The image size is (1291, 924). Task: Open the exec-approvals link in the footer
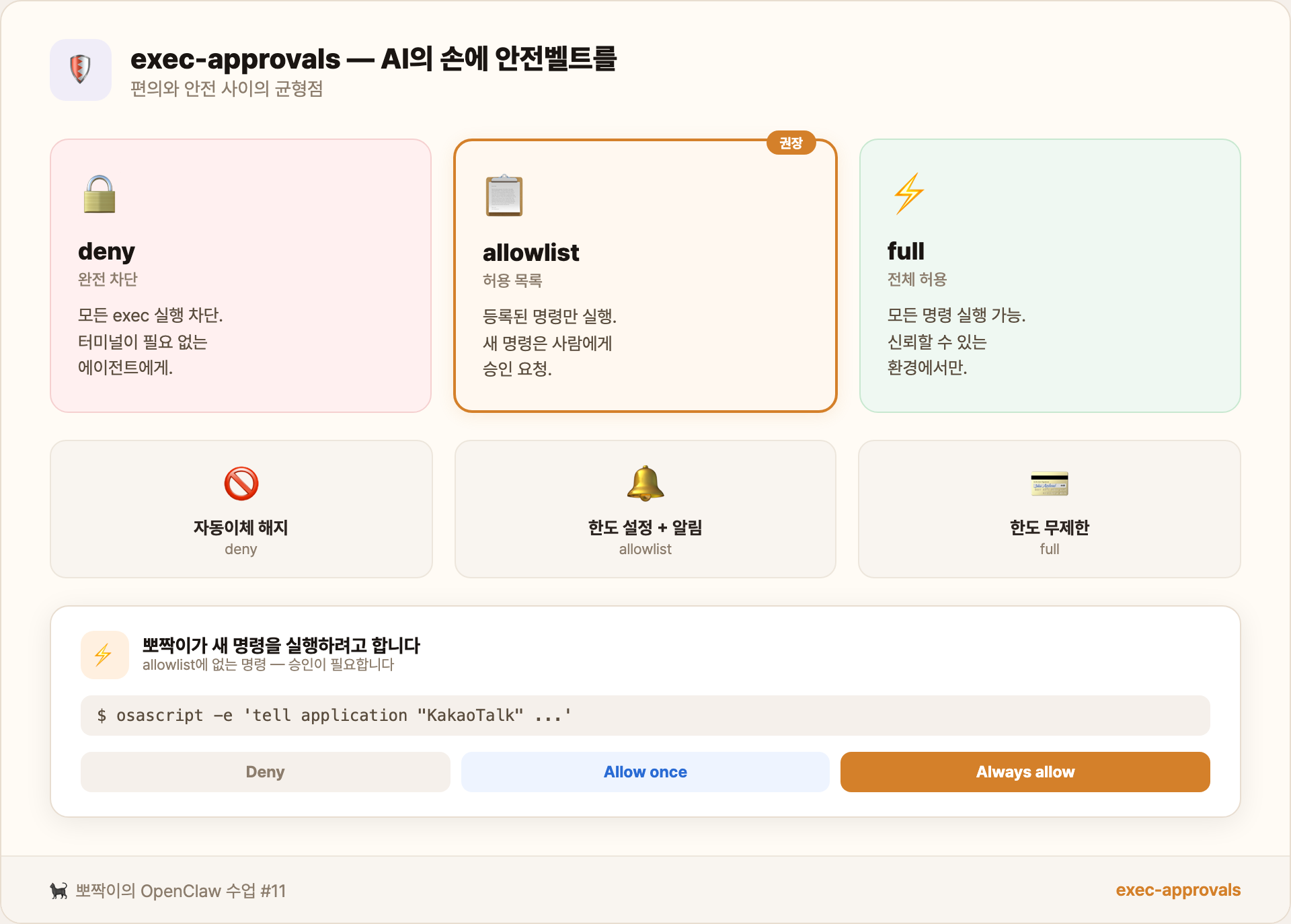1177,890
